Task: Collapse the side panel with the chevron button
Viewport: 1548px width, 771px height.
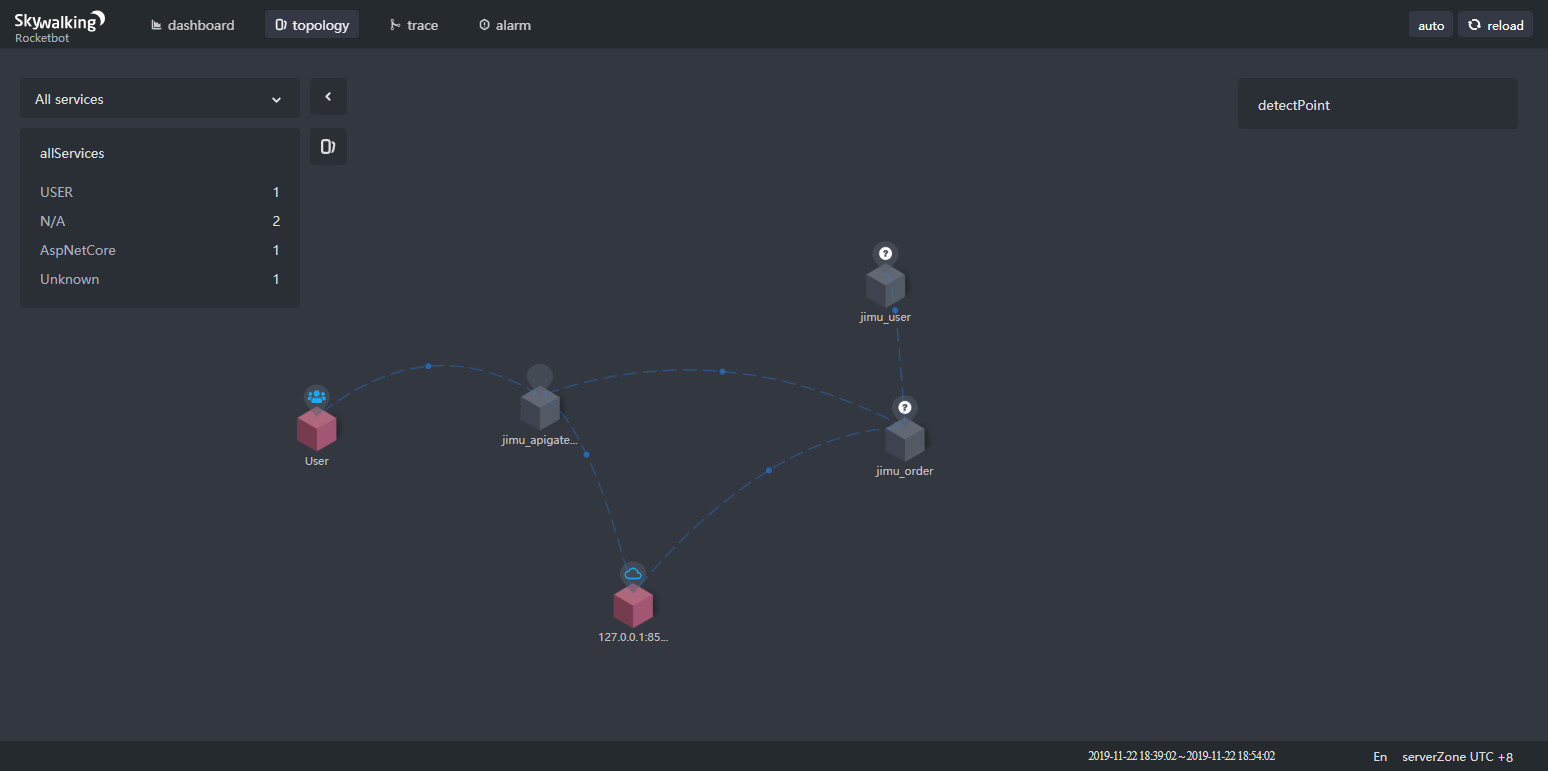Action: tap(328, 97)
